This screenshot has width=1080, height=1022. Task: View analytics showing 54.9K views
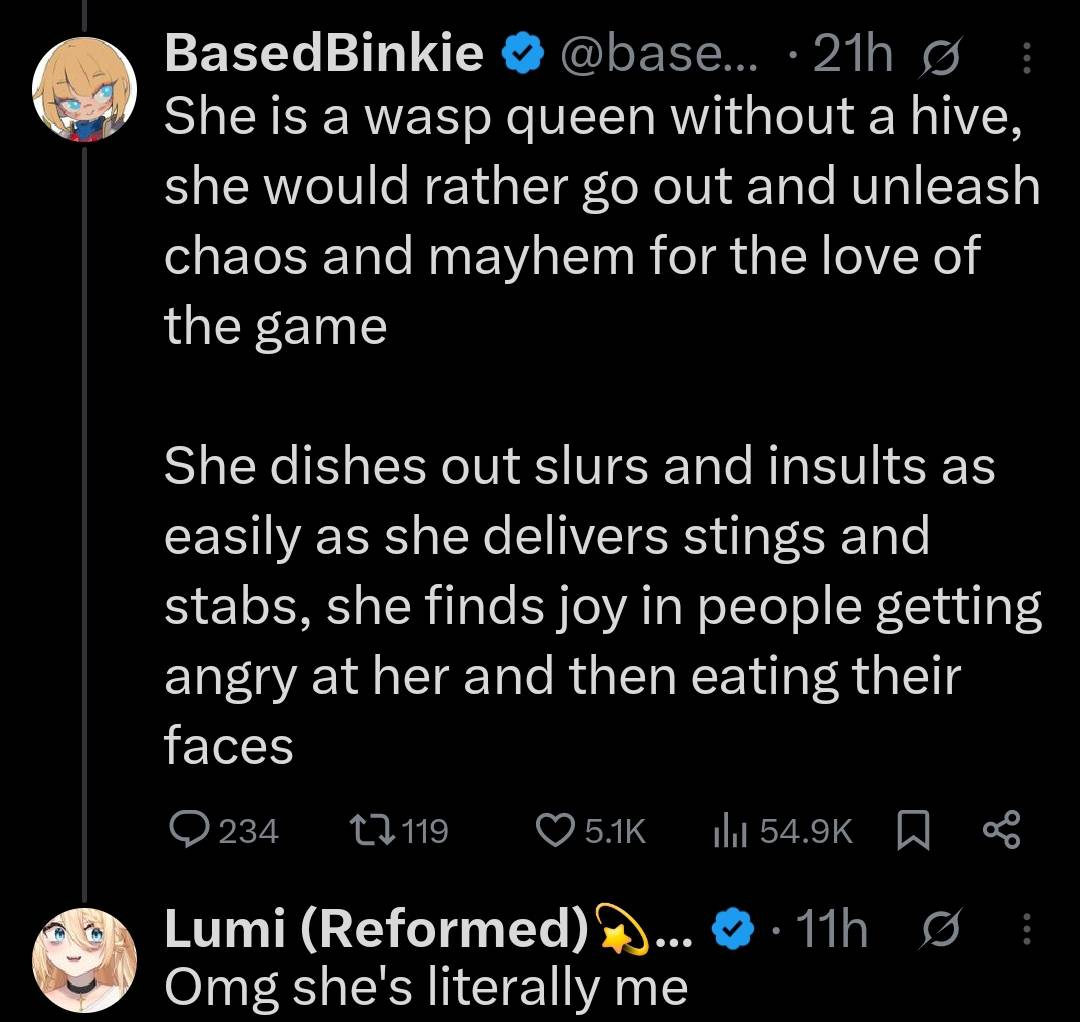tap(724, 830)
